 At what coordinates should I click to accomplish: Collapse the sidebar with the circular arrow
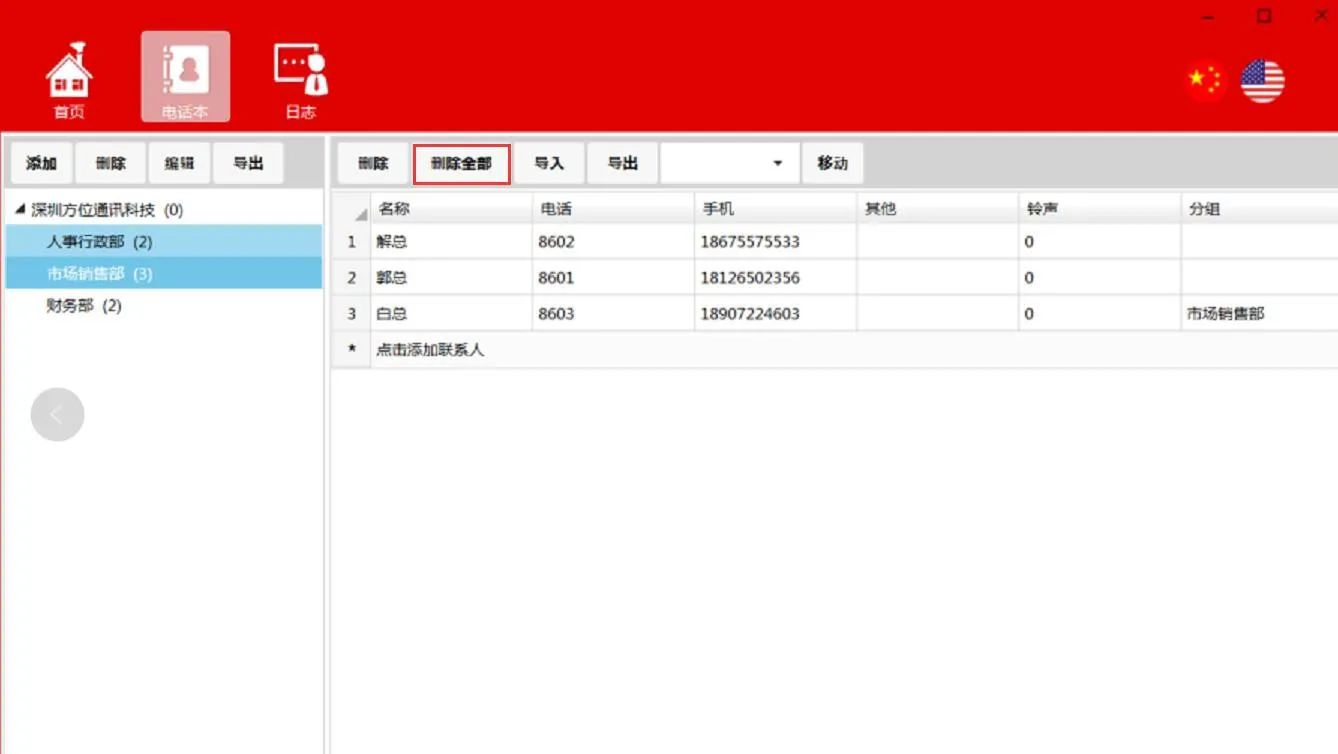point(57,414)
